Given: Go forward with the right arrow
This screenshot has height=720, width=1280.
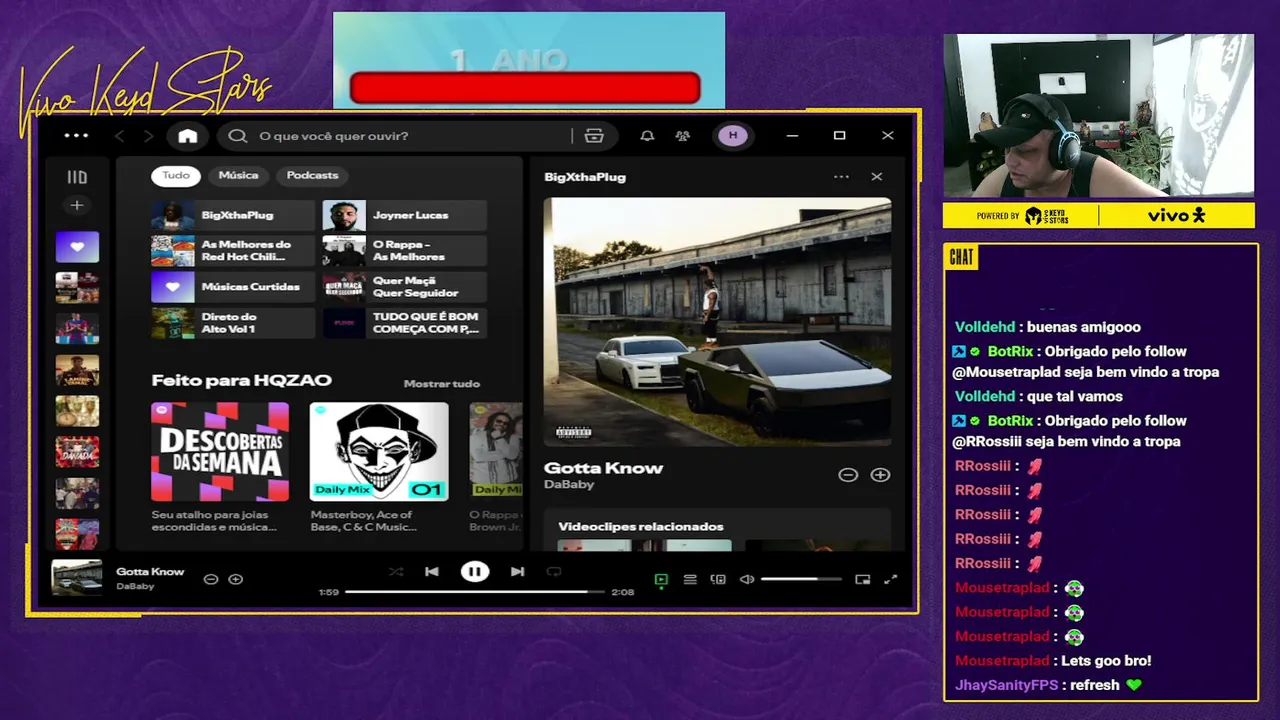Looking at the screenshot, I should pos(149,136).
